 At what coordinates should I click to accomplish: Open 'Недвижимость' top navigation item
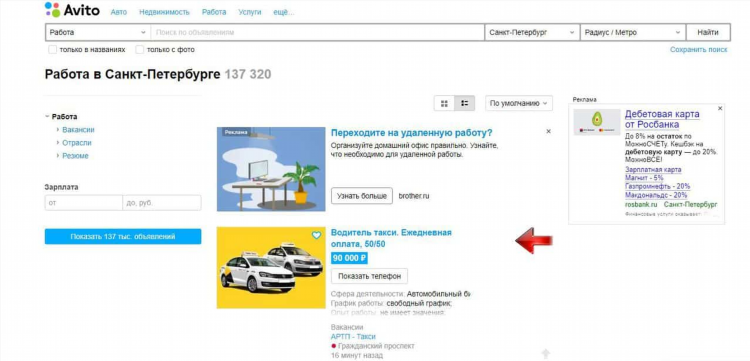point(165,12)
